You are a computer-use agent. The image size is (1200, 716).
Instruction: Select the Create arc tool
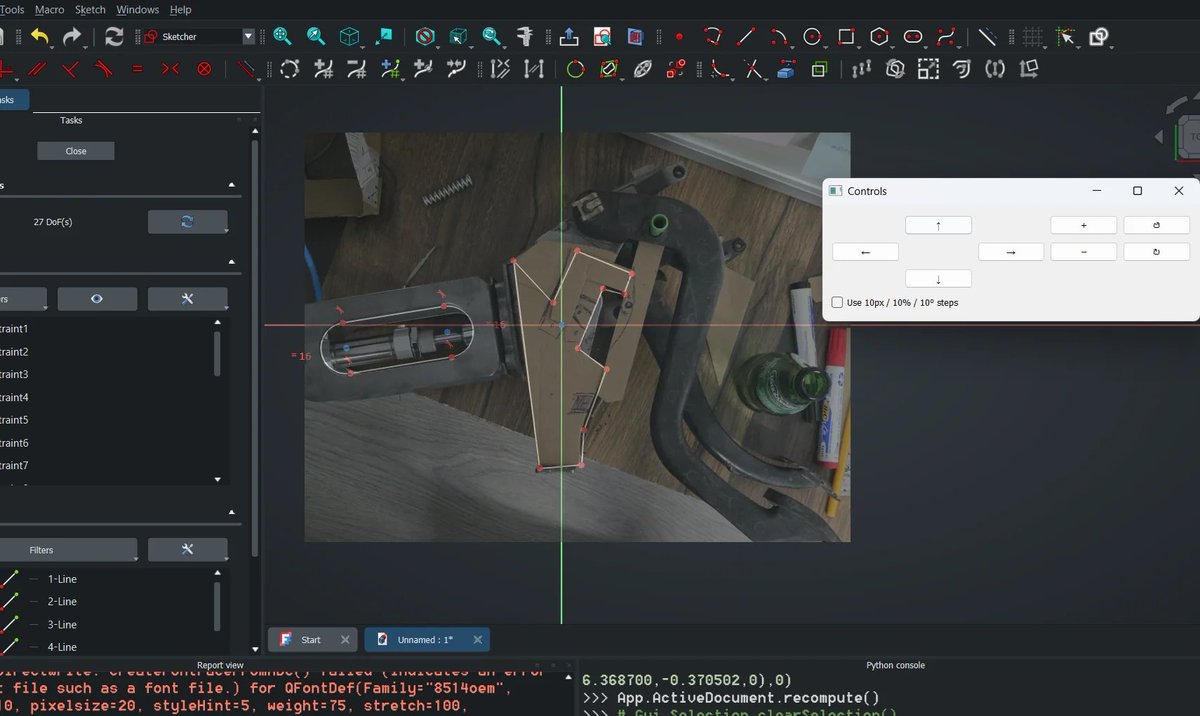[780, 36]
